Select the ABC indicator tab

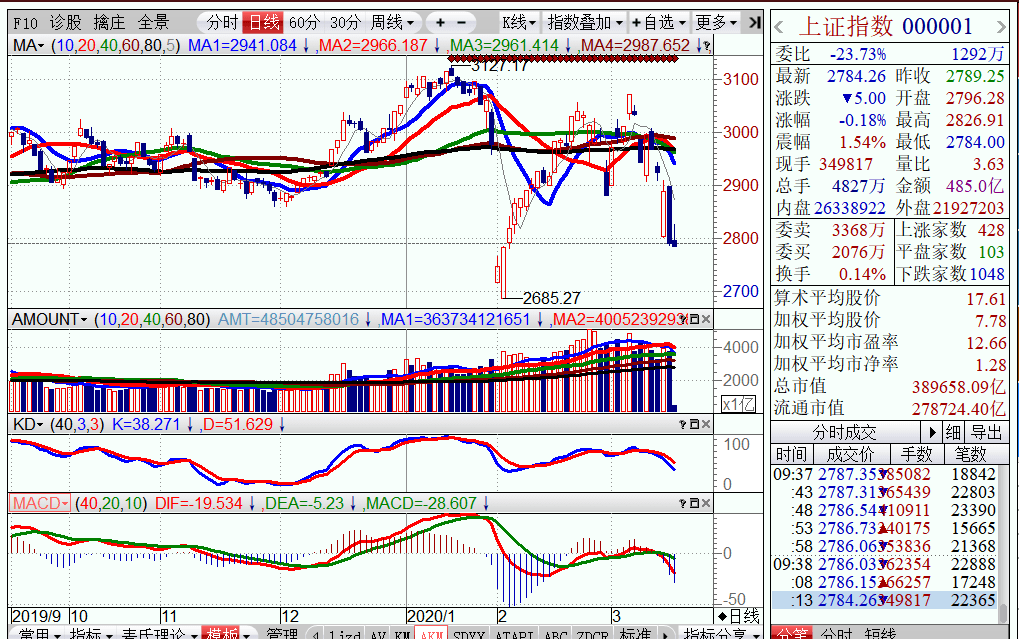(556, 634)
